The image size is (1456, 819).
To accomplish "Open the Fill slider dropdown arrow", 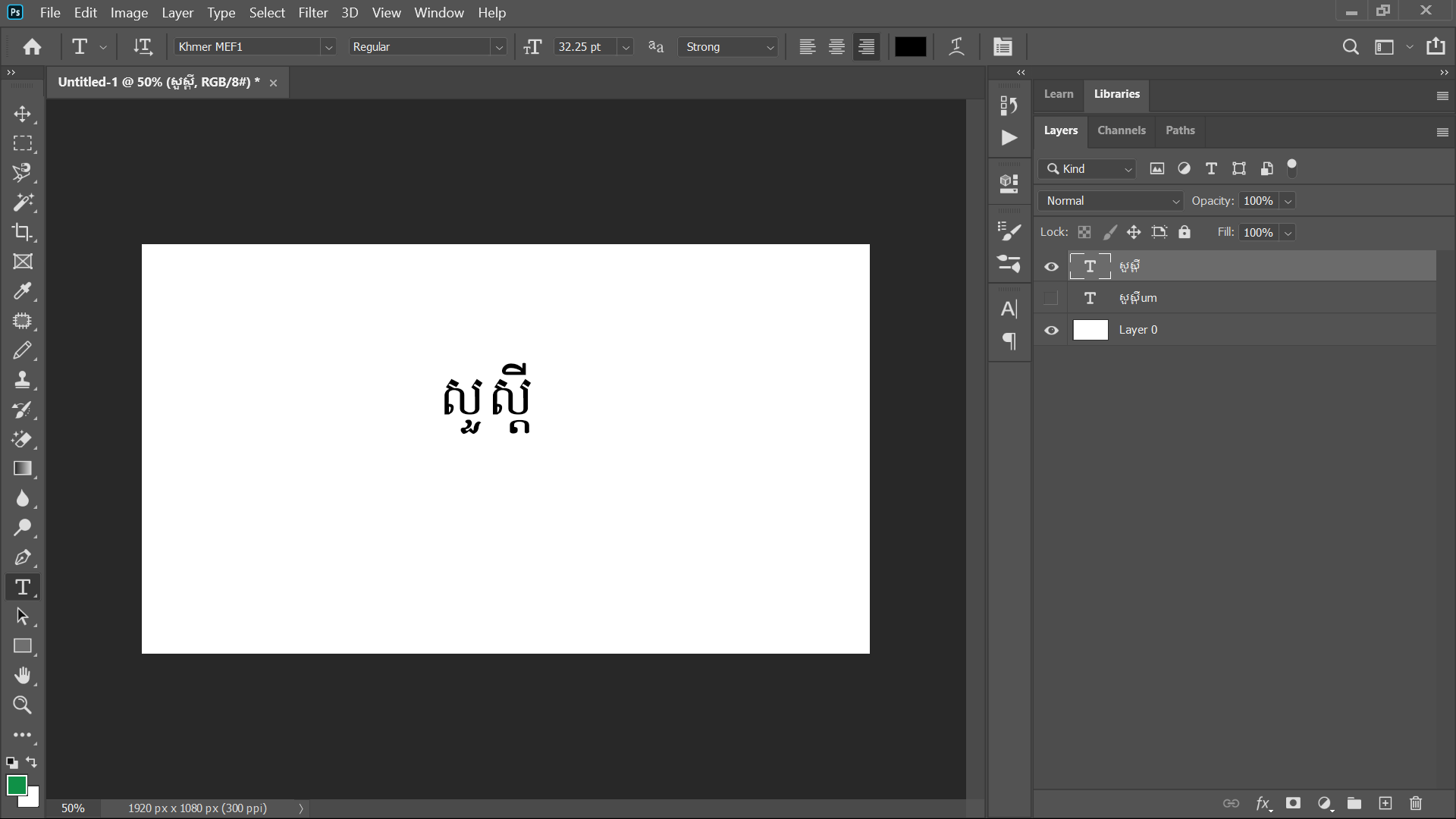I will point(1288,233).
